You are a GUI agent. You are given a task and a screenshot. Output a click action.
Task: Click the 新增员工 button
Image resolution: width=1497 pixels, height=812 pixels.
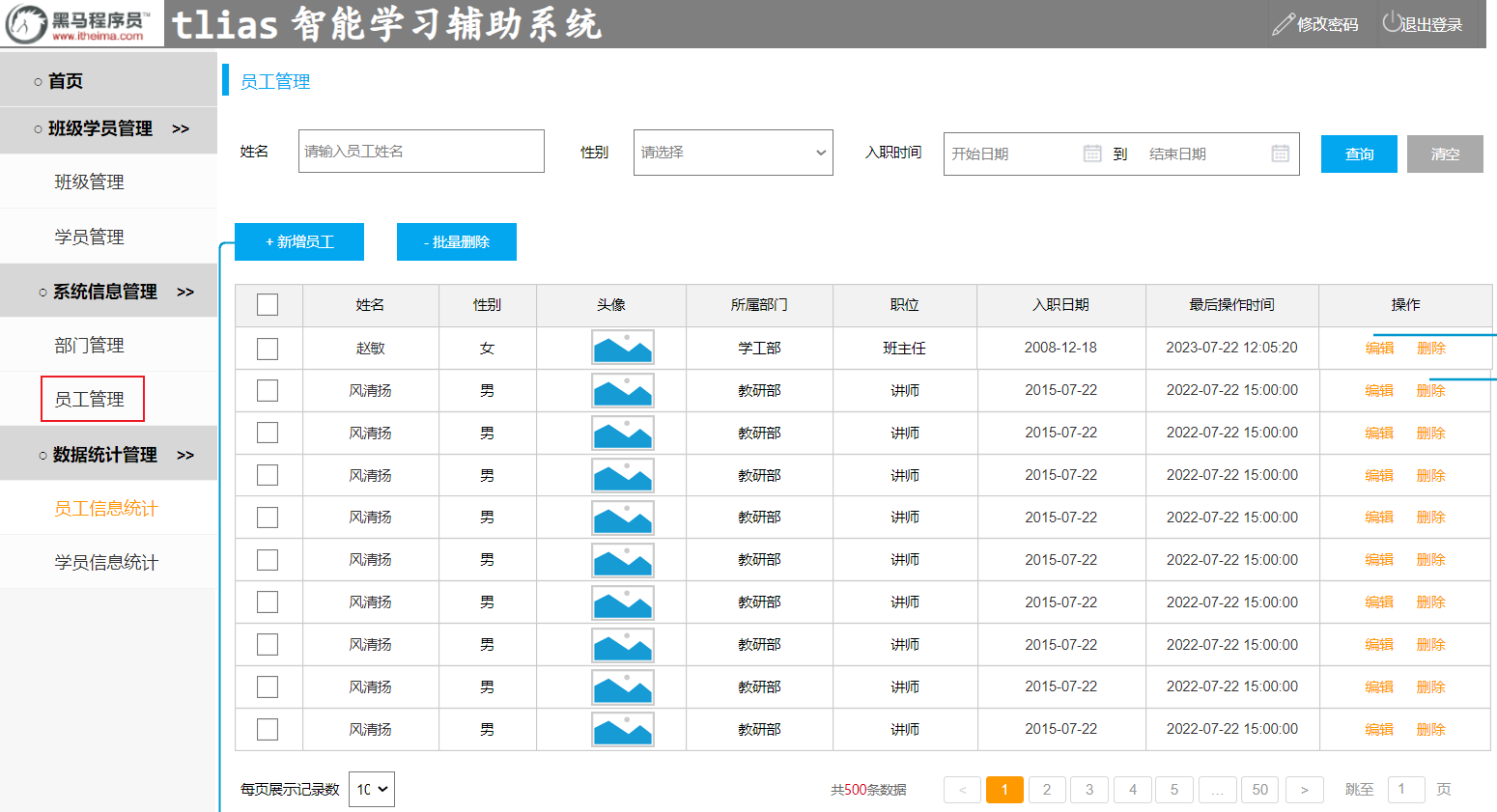pyautogui.click(x=299, y=242)
